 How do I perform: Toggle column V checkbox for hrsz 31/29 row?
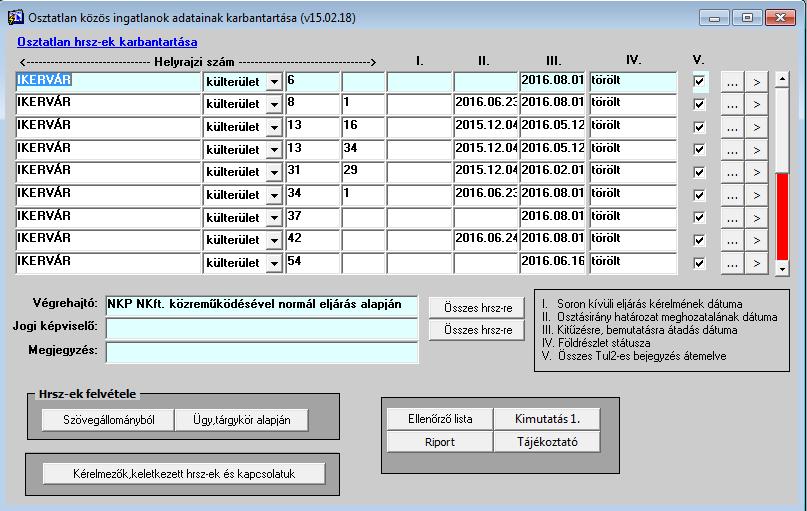point(699,172)
